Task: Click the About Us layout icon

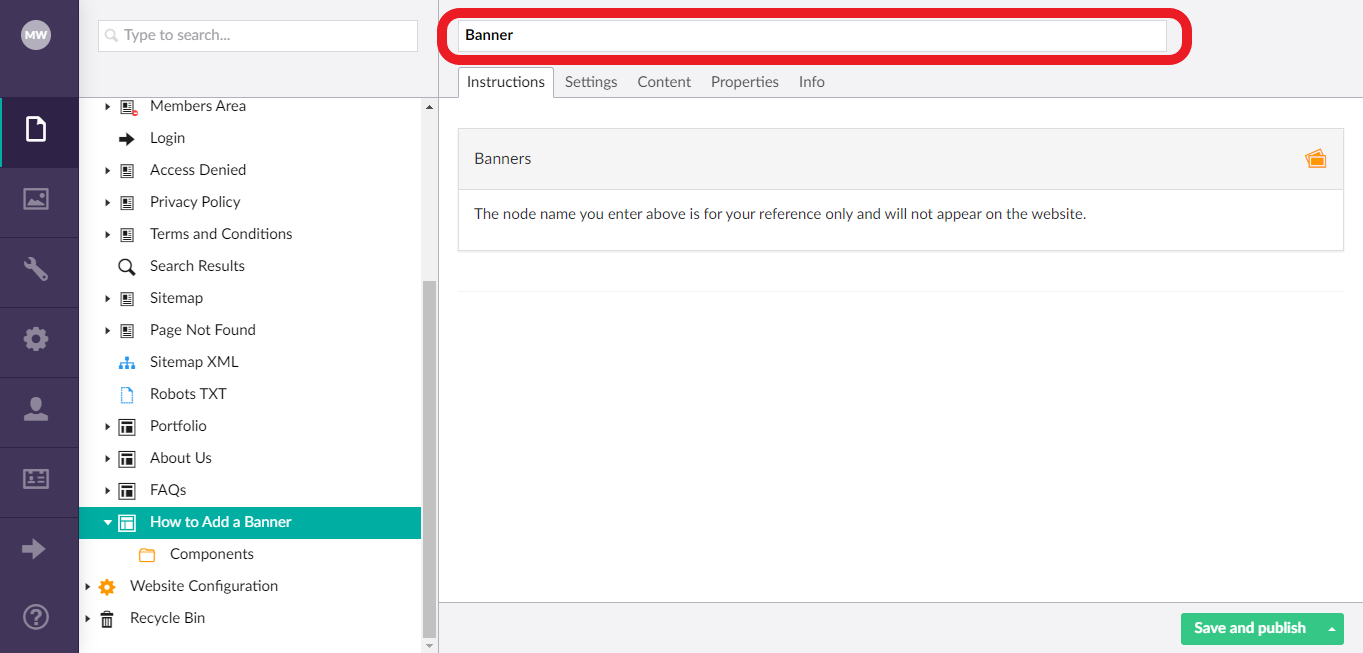Action: (x=127, y=459)
